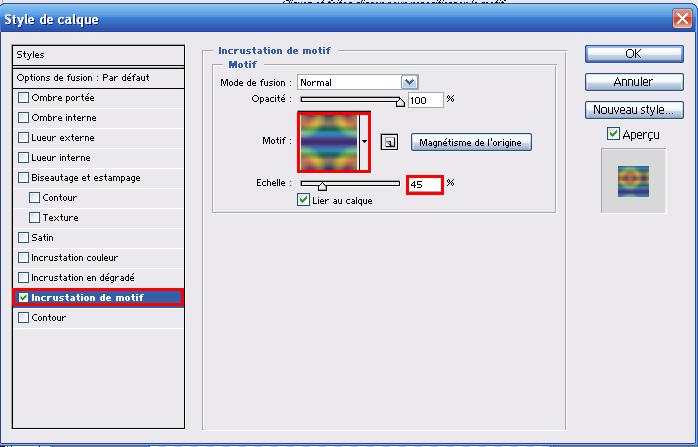Viewport: 698px width, 447px height.
Task: Tick the Lueur interne checkbox
Action: click(x=23, y=158)
